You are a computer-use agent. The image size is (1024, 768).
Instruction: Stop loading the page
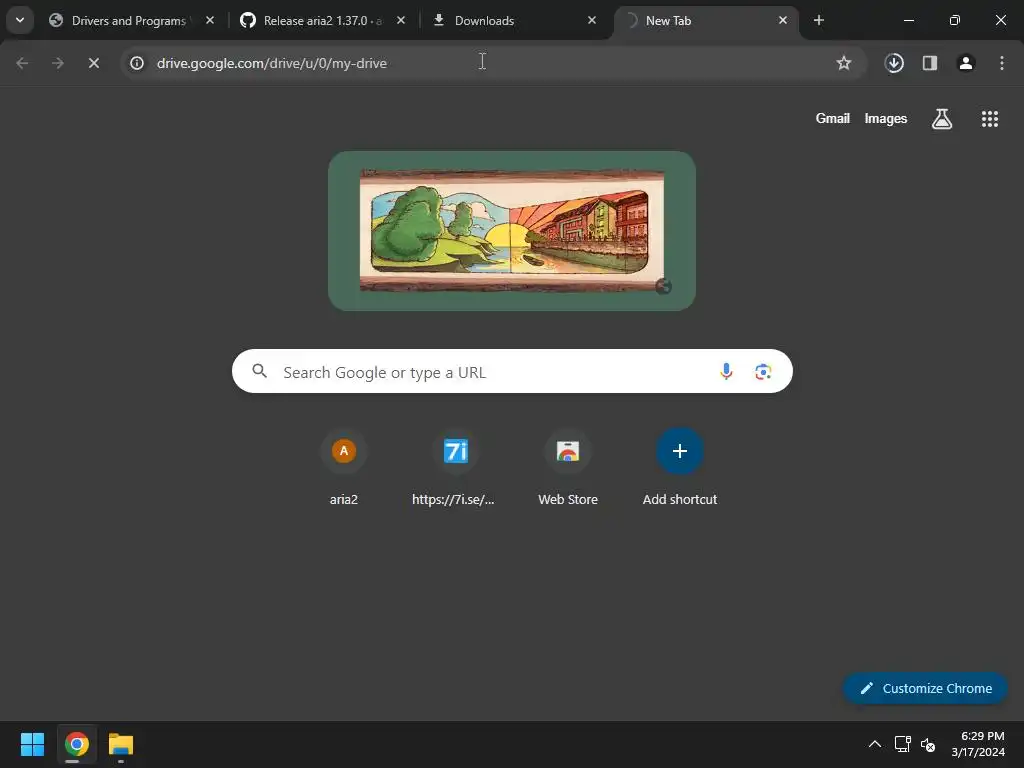point(94,63)
